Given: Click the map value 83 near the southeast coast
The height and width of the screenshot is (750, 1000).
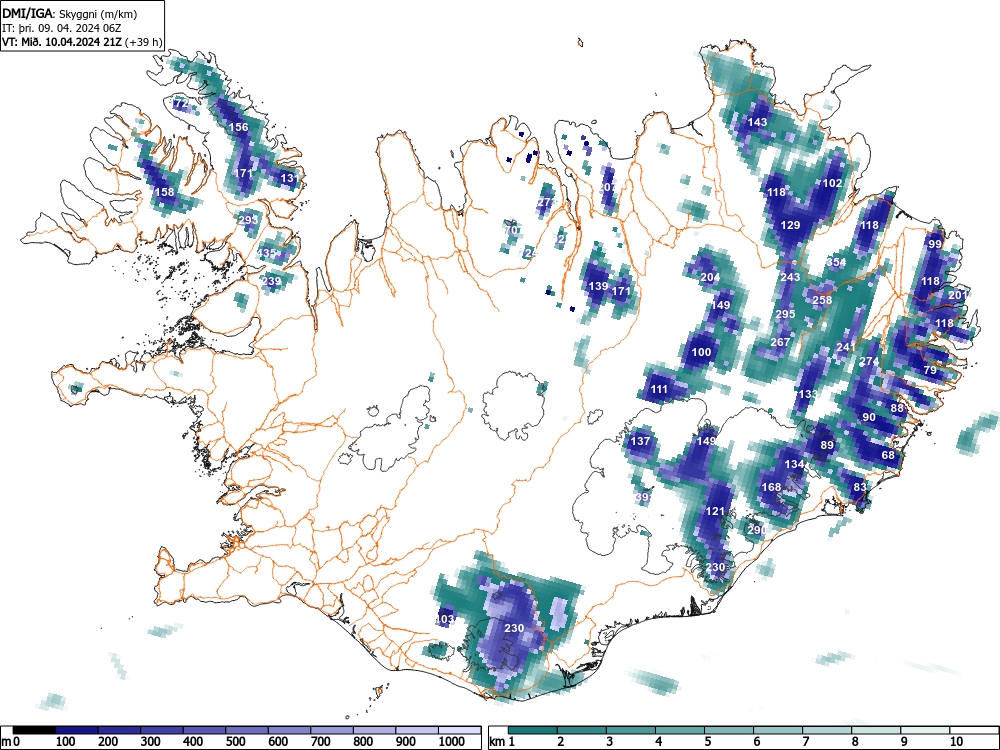Looking at the screenshot, I should pos(860,487).
